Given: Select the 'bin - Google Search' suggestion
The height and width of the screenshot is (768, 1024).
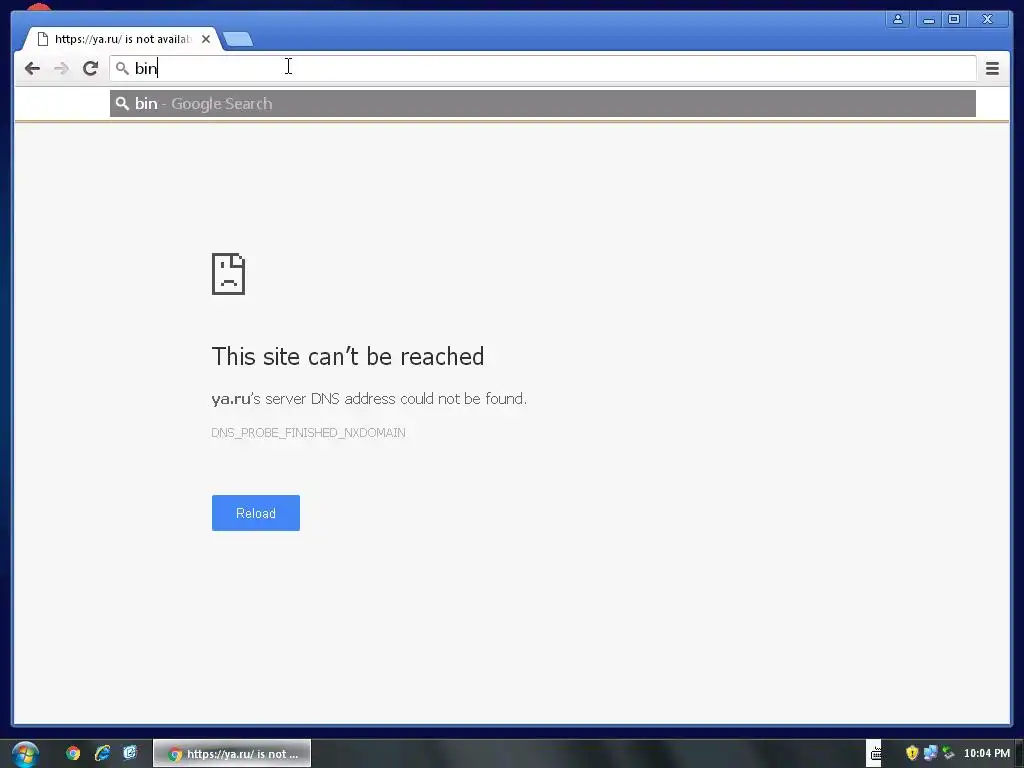Looking at the screenshot, I should [x=543, y=104].
